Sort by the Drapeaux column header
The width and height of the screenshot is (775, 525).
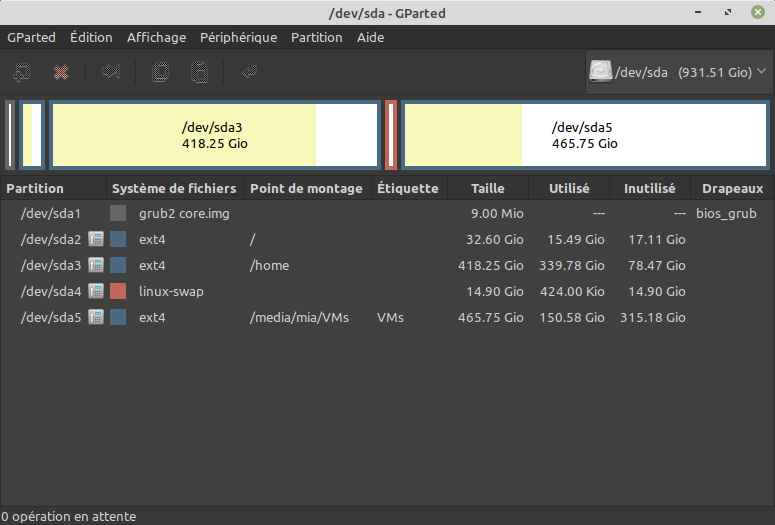(732, 188)
